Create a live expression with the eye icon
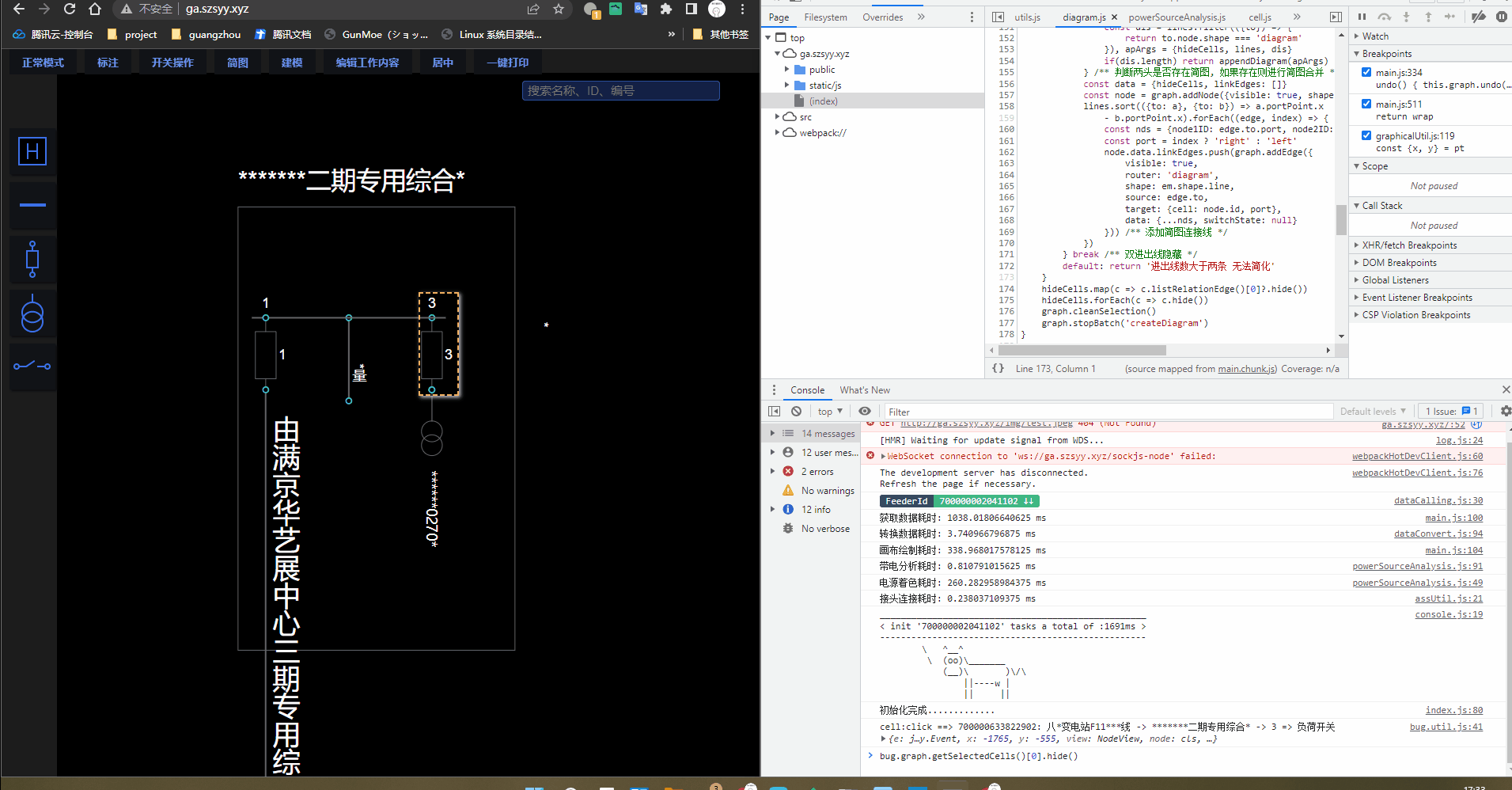This screenshot has width=1512, height=790. [x=865, y=411]
